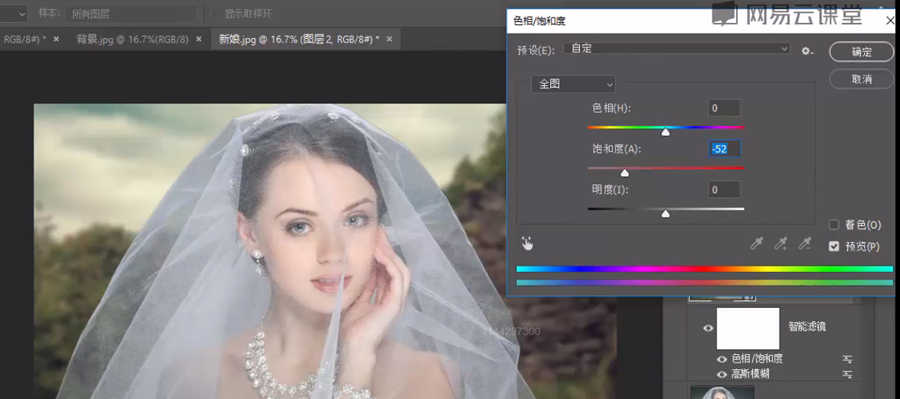Activate the on-image targeted adjustment hand tool
Screen dimensions: 900x399
pos(527,244)
